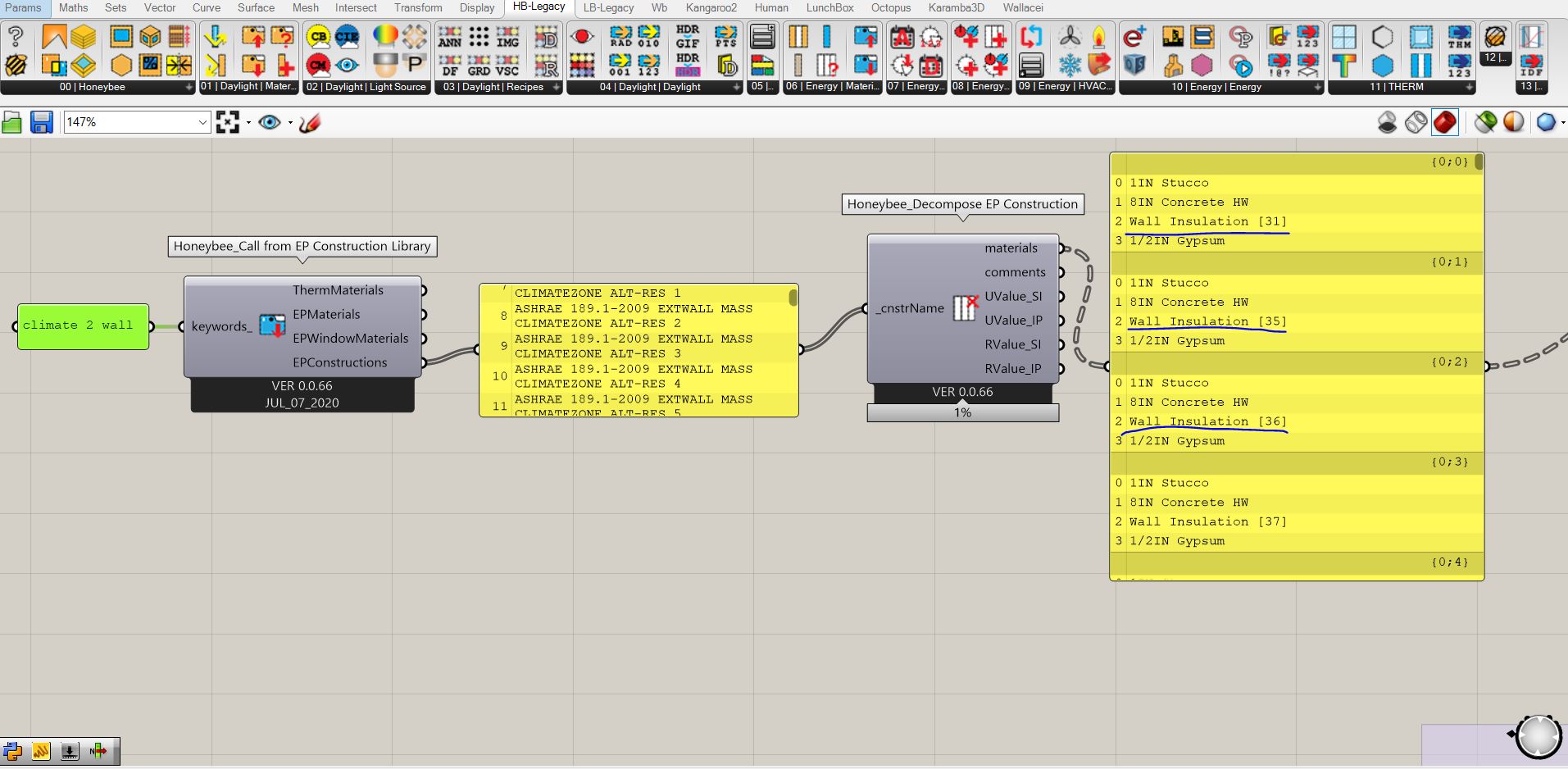1568x769 pixels.
Task: Click the red sketch pencil icon
Action: coord(310,122)
